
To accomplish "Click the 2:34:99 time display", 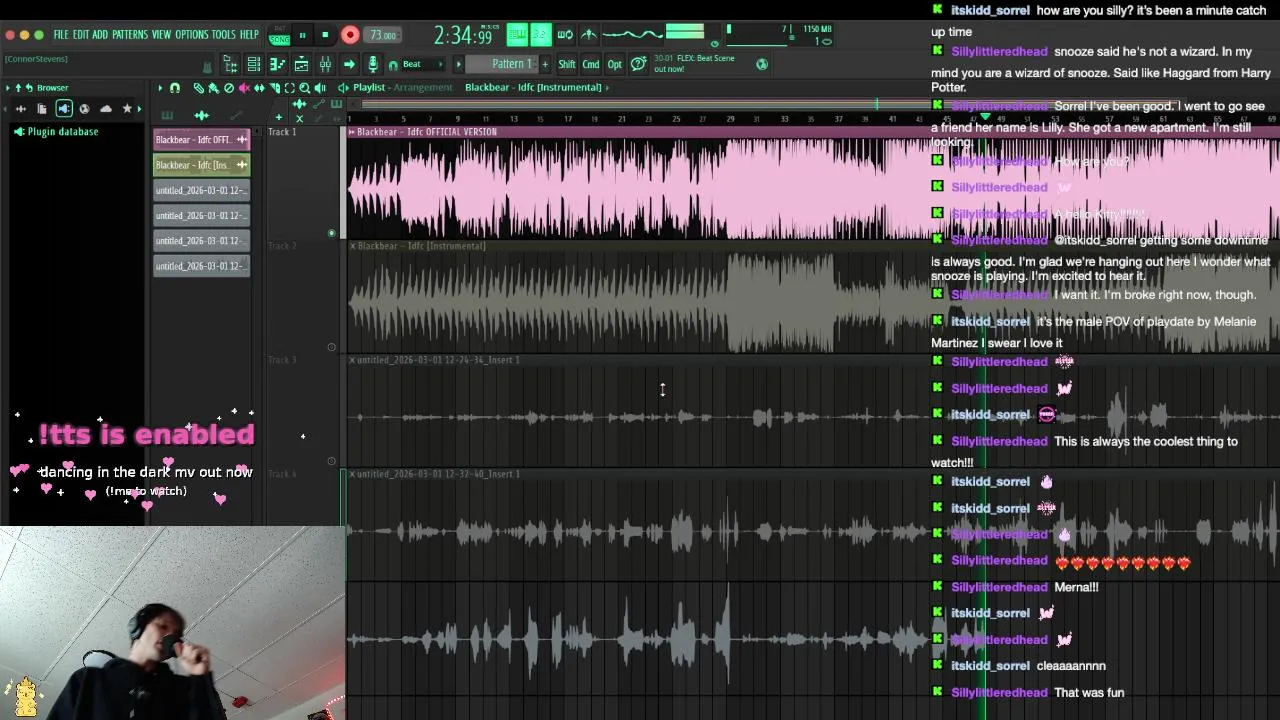I will pyautogui.click(x=465, y=35).
